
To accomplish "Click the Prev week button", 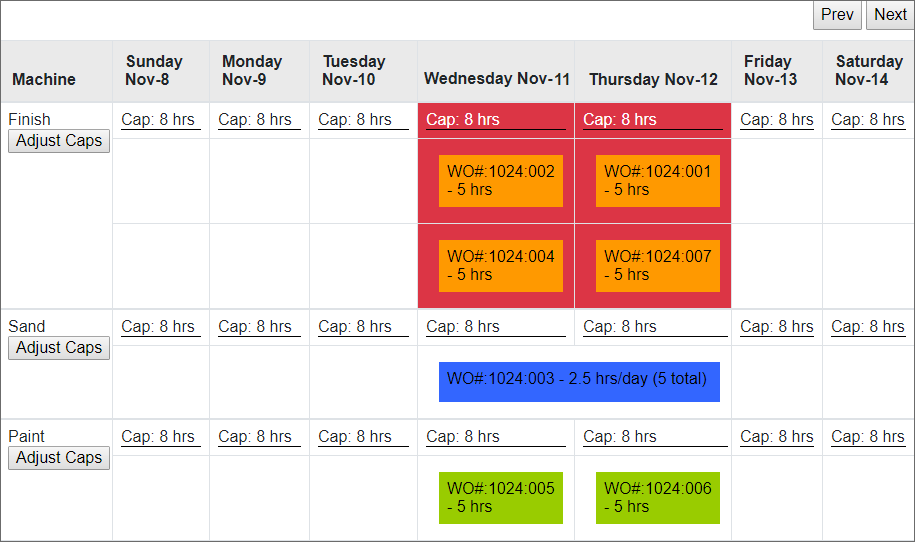I will tap(837, 15).
